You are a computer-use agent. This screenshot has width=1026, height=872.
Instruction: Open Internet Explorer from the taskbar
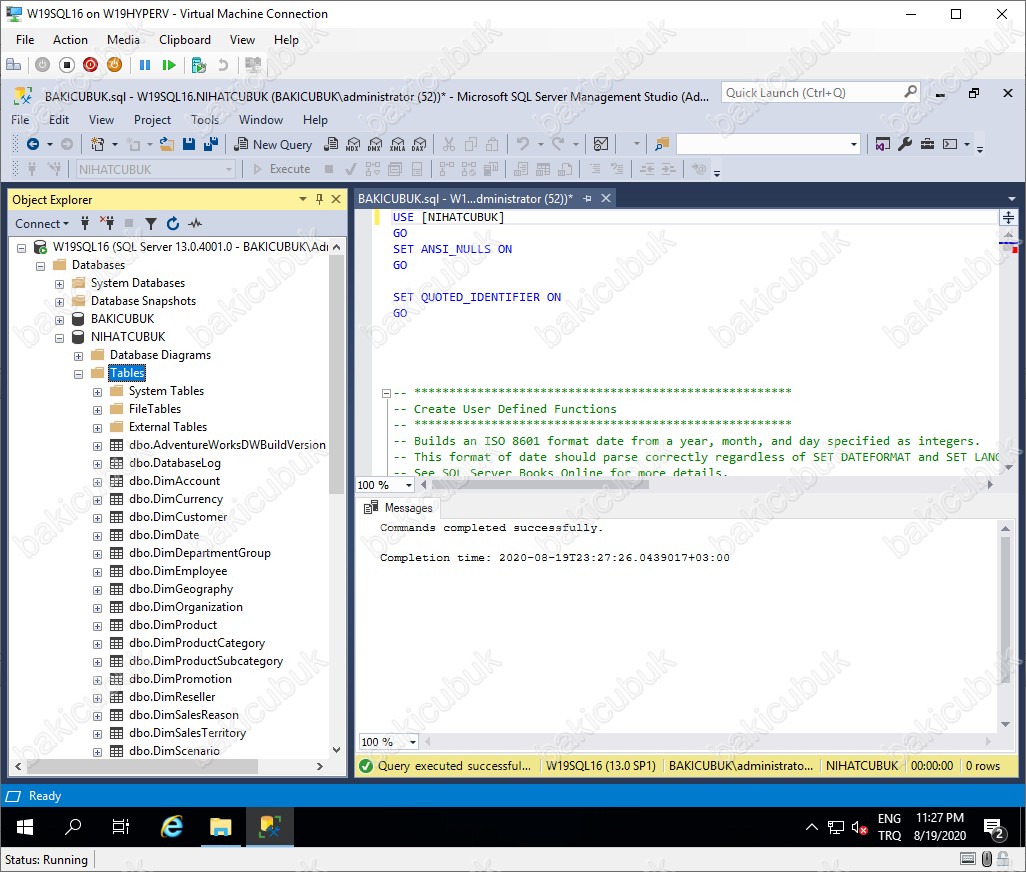pyautogui.click(x=171, y=827)
